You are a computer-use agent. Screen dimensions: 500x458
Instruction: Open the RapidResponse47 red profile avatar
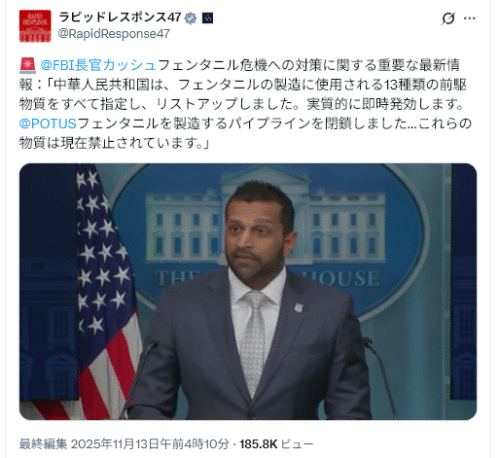pyautogui.click(x=35, y=26)
